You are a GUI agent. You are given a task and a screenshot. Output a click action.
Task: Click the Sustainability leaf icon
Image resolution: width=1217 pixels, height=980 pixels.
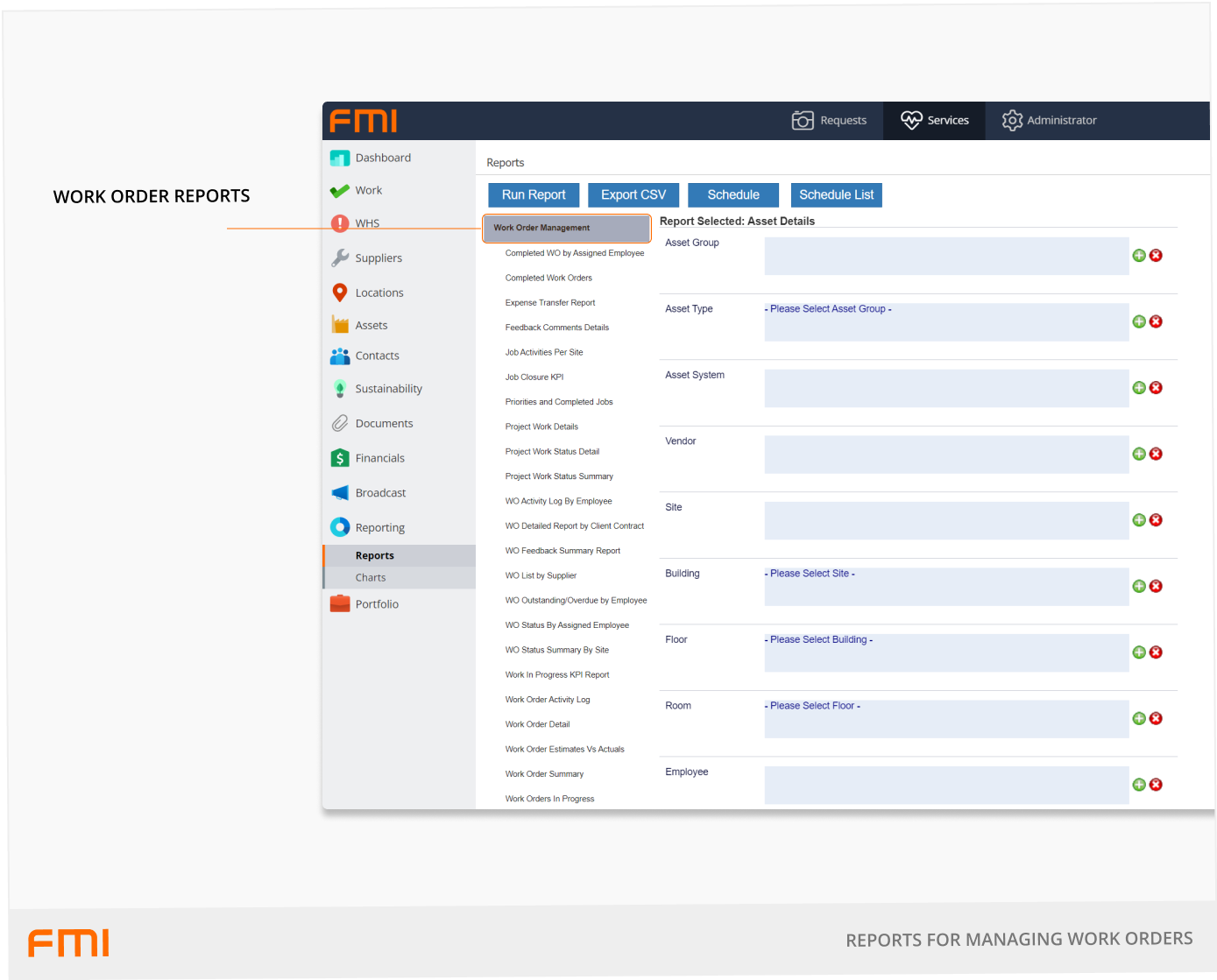point(340,389)
